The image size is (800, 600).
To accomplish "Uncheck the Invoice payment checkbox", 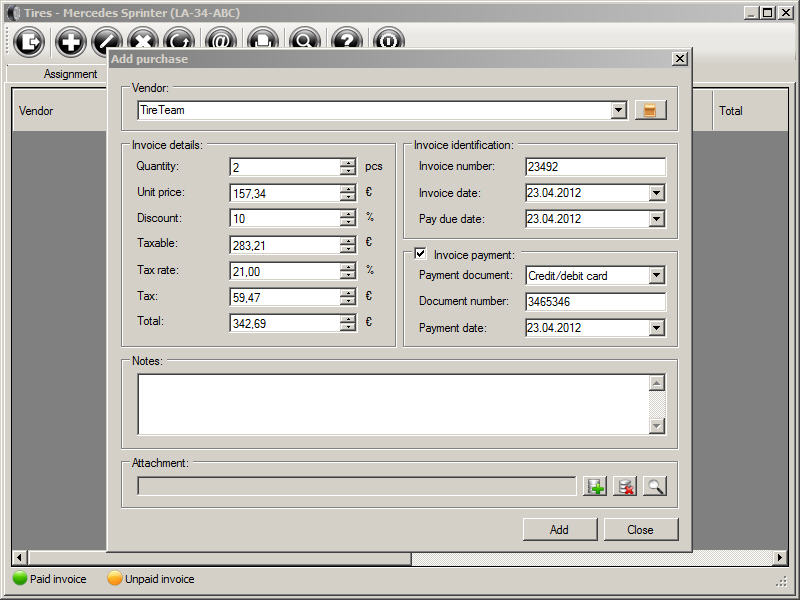I will (x=420, y=254).
